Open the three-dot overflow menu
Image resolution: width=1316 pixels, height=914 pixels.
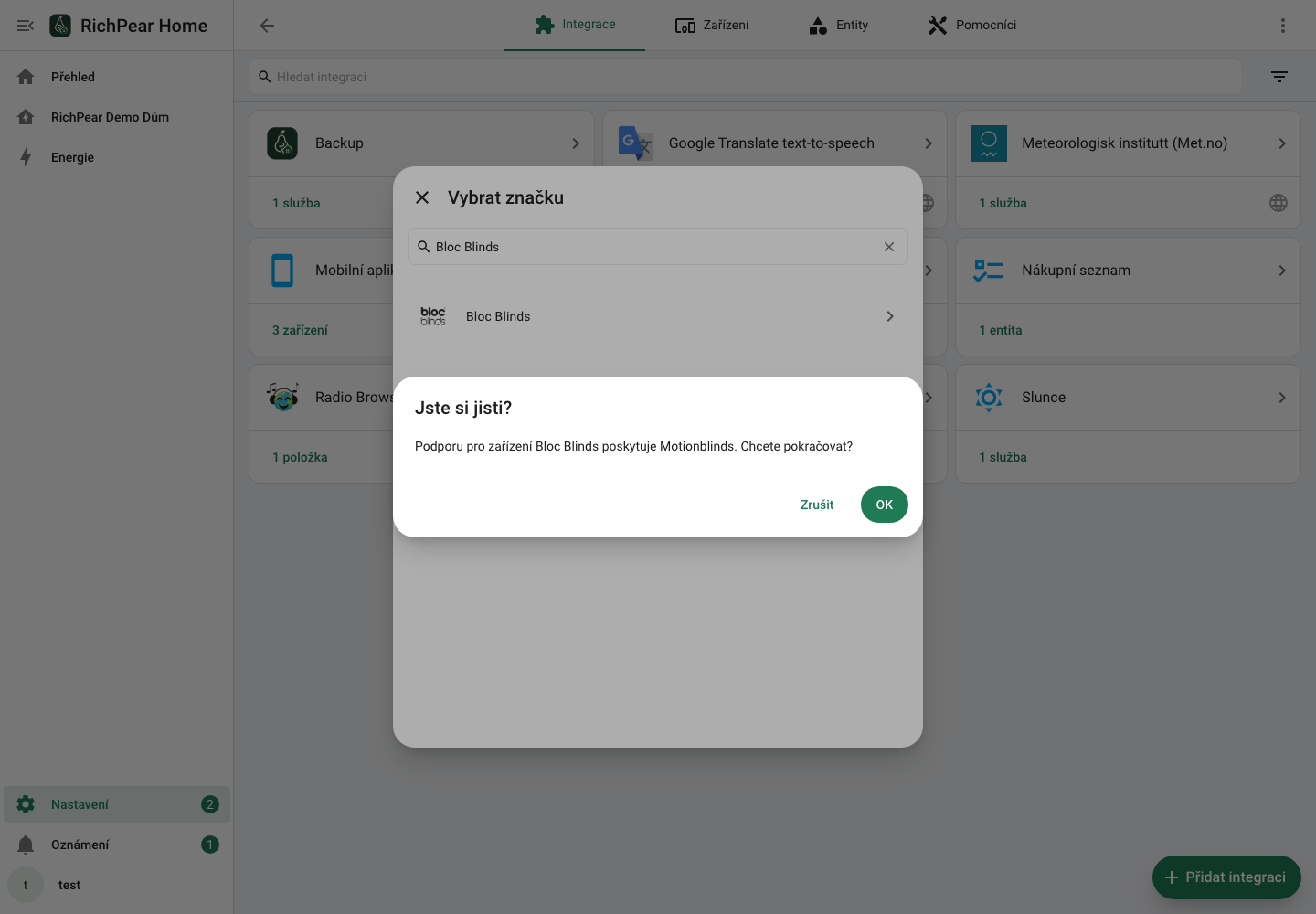(1283, 26)
